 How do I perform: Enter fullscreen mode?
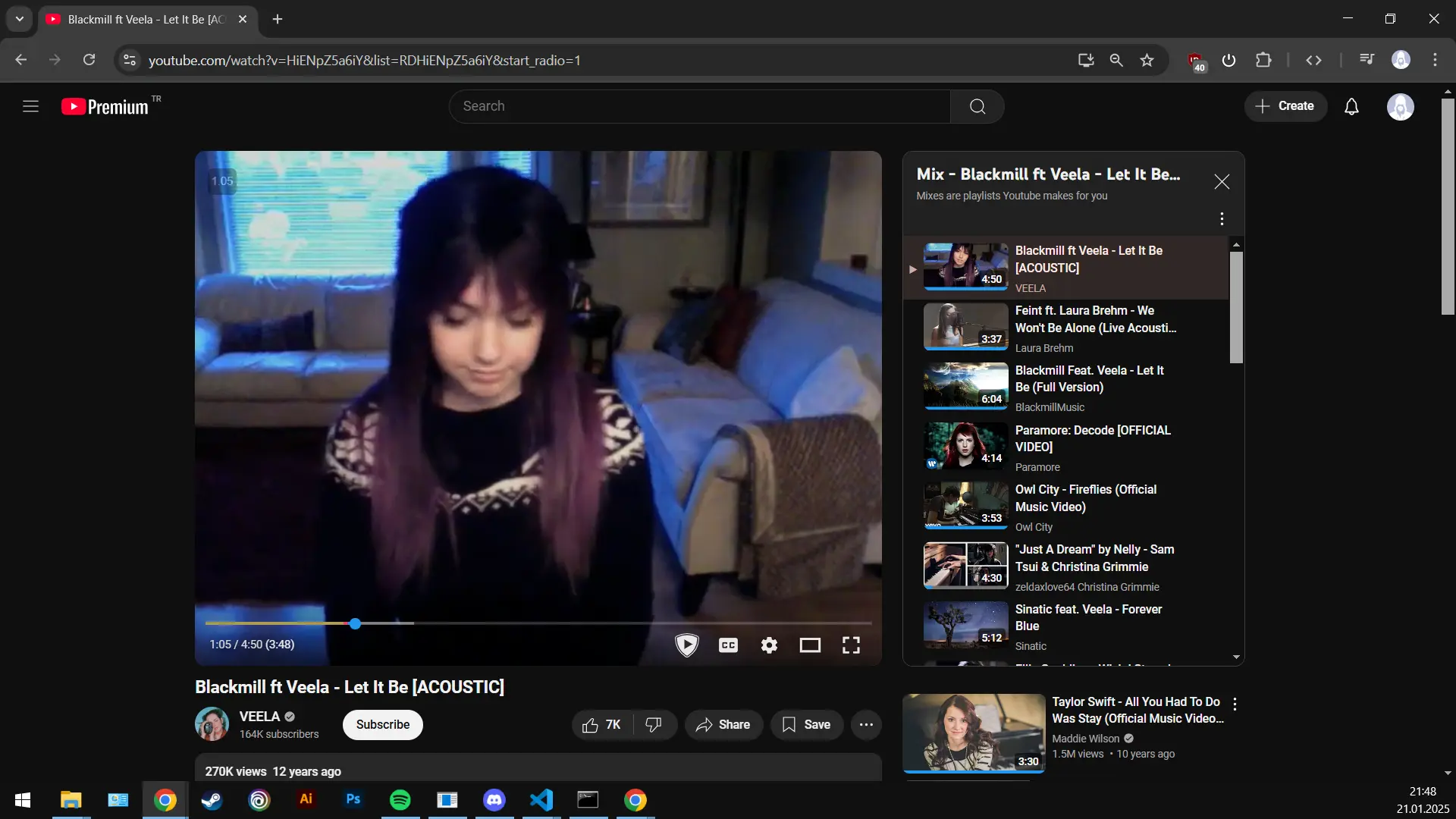pyautogui.click(x=851, y=645)
